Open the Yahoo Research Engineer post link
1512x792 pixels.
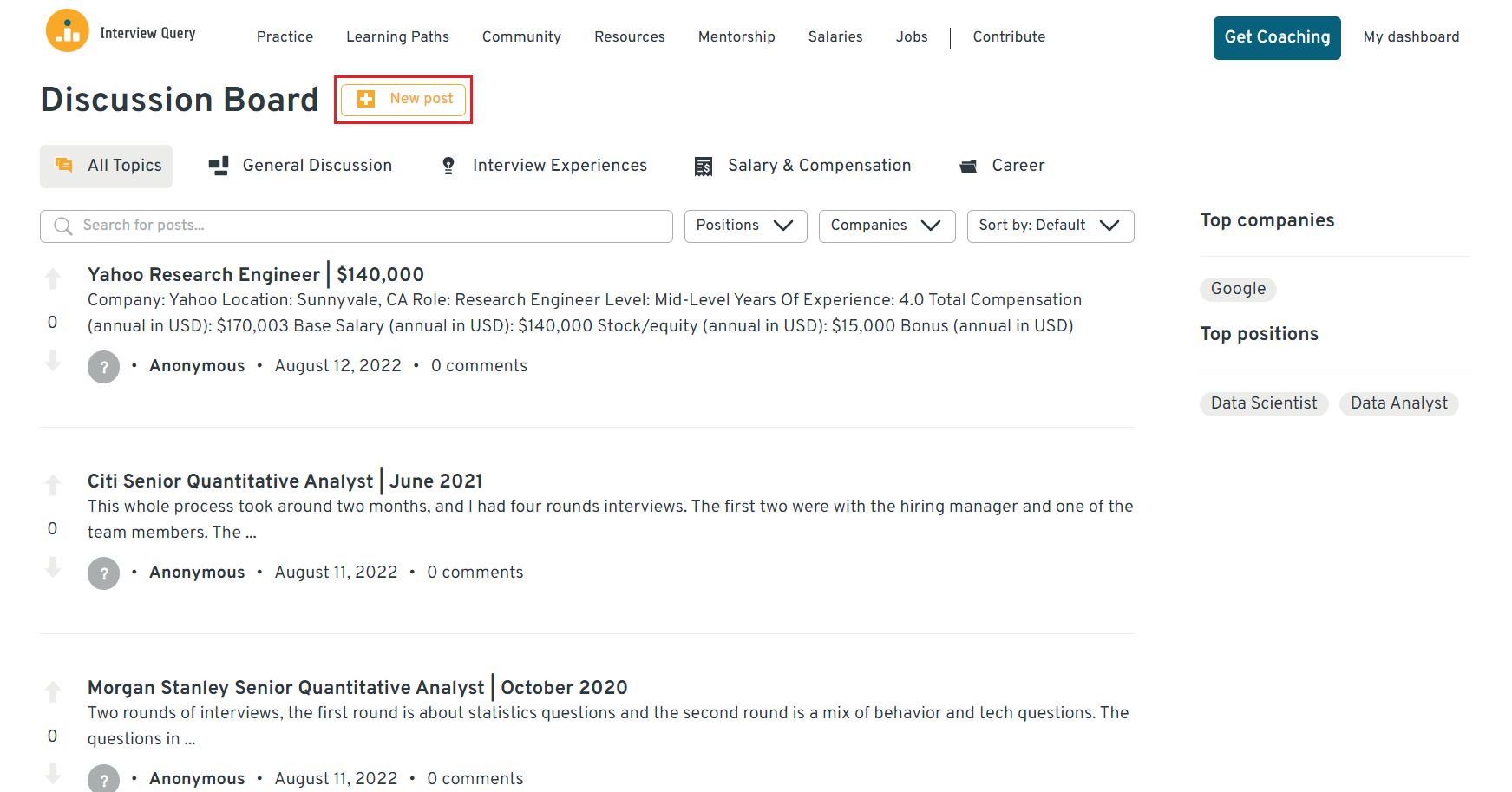(255, 274)
